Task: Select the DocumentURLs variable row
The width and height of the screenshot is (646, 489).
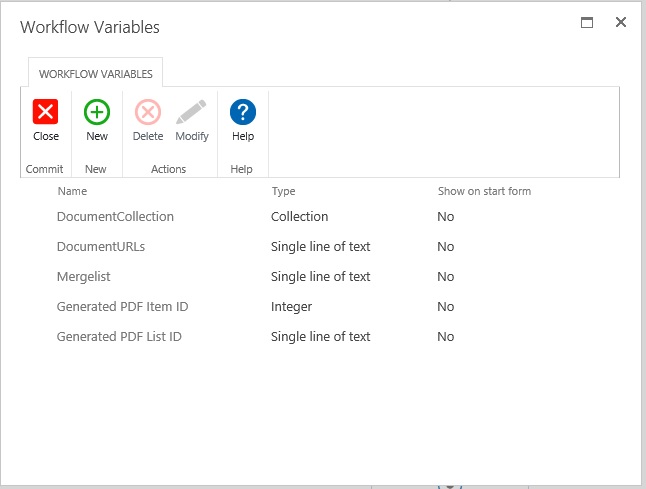Action: (101, 247)
